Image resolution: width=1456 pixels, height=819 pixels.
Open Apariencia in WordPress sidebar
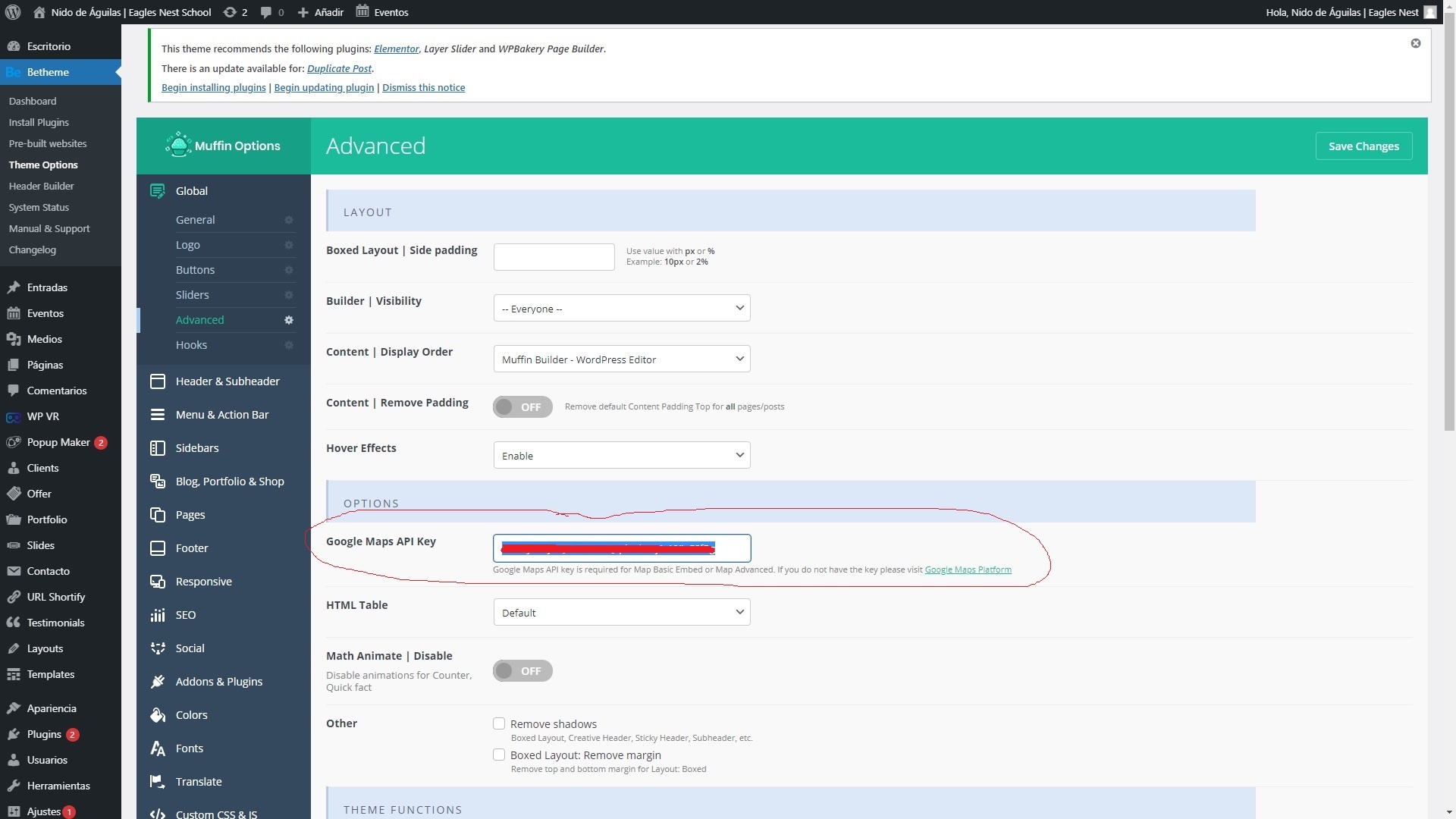point(52,708)
